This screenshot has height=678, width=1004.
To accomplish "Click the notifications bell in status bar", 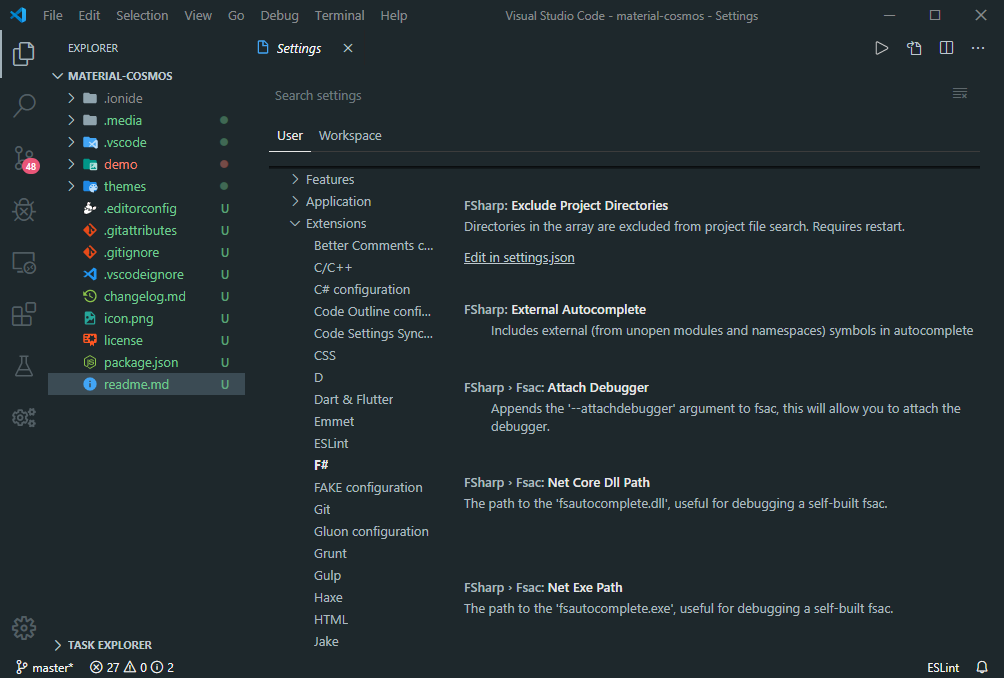I will pos(982,667).
